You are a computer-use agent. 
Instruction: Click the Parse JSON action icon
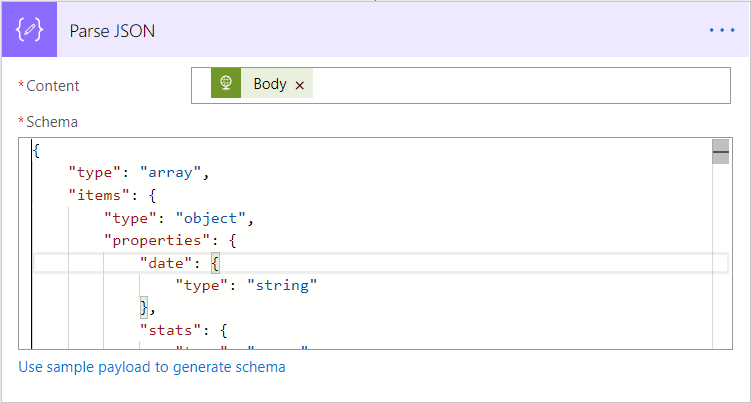[29, 30]
